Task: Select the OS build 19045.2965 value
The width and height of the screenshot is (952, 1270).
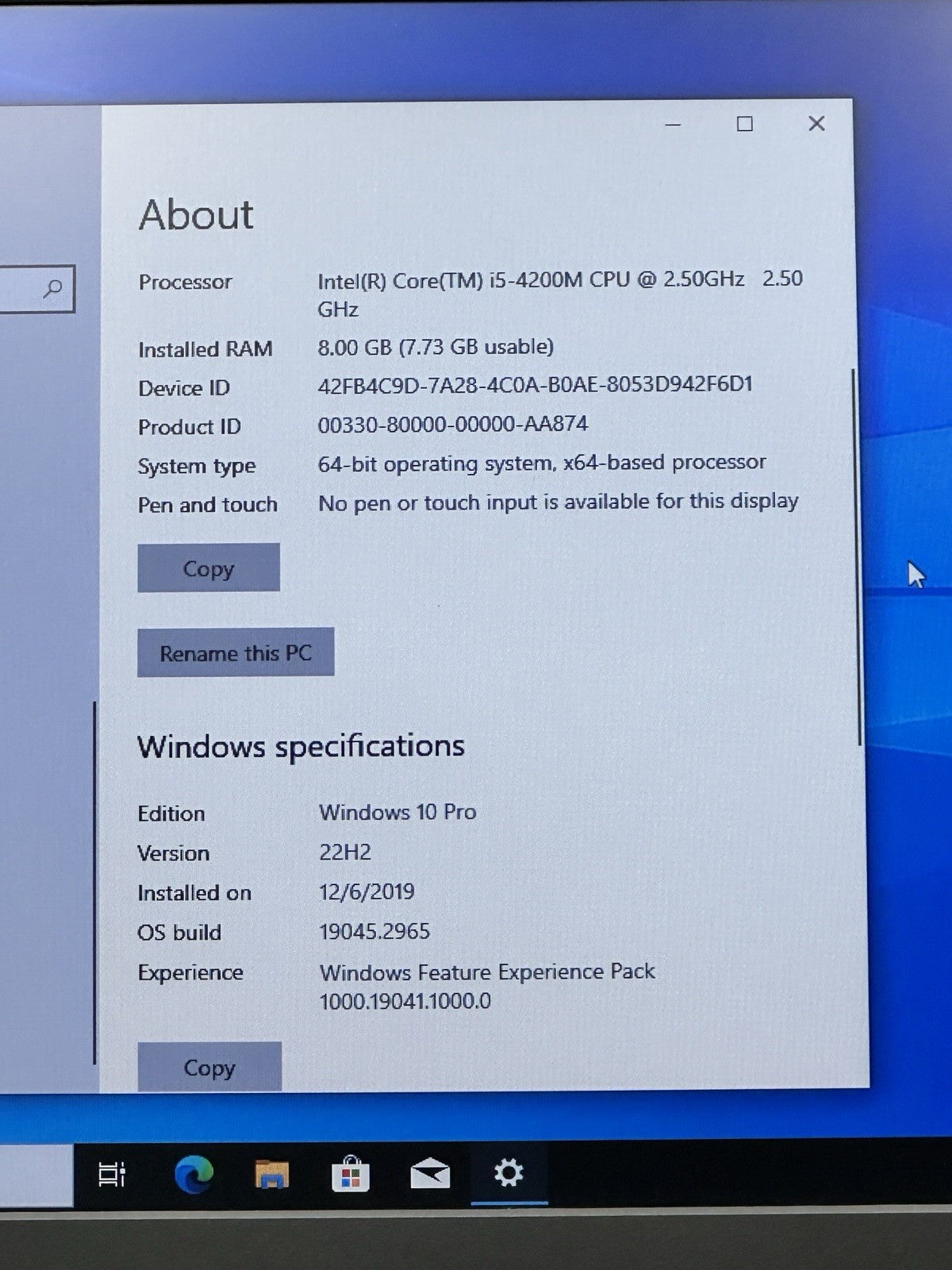Action: coord(374,931)
